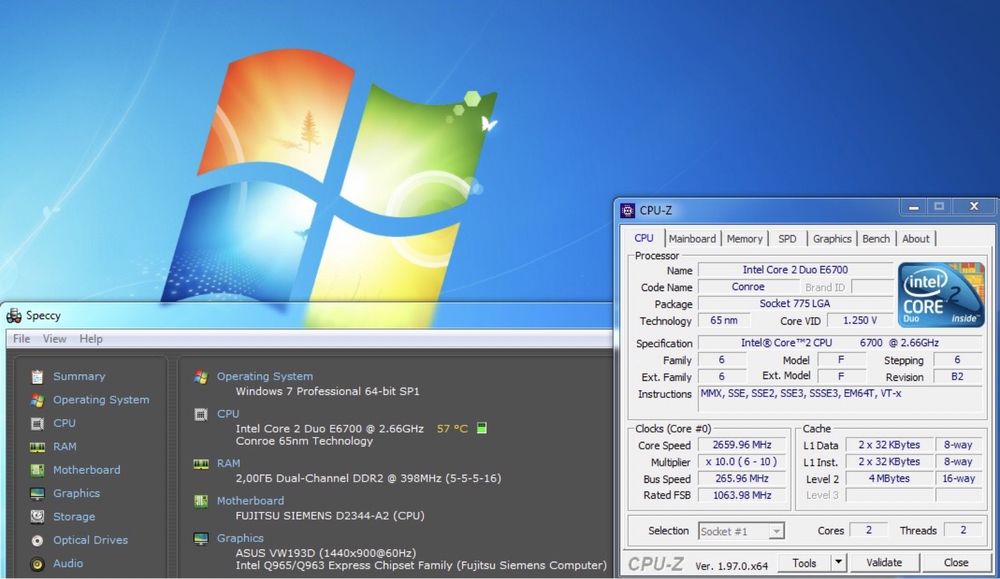
Task: Click the Motherboard heading link in Speccy summary
Action: click(x=250, y=501)
